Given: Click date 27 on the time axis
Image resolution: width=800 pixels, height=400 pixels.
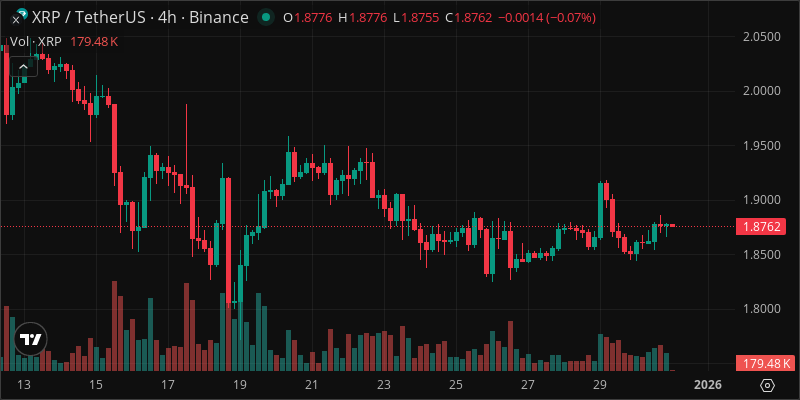Looking at the screenshot, I should (528, 384).
